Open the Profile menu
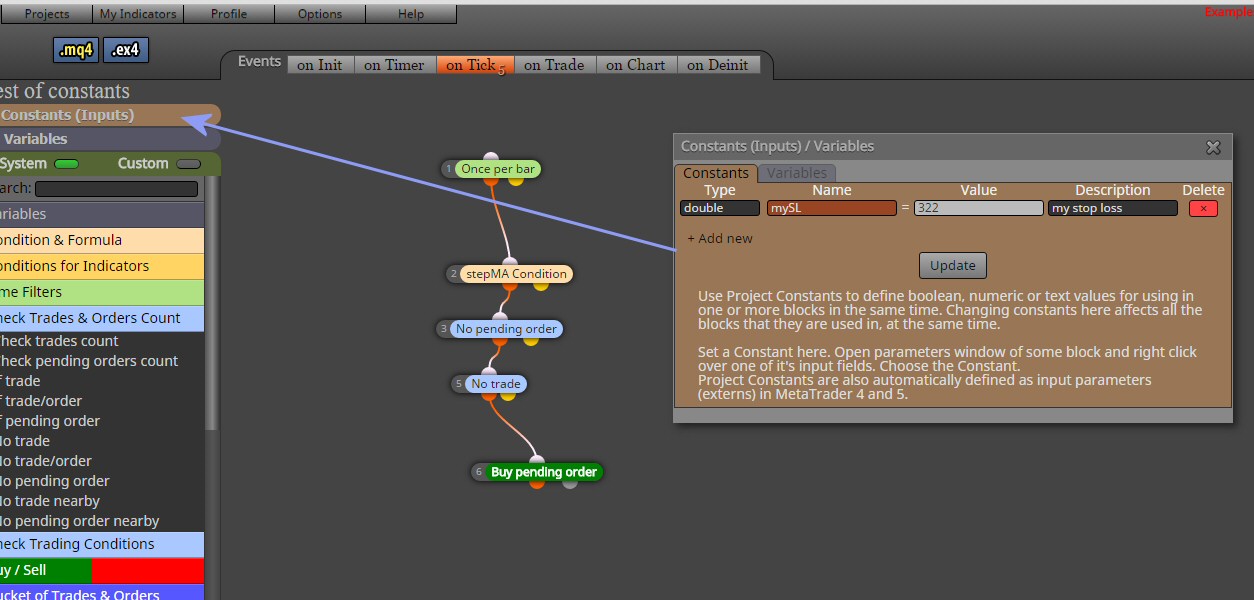The image size is (1254, 600). [229, 14]
